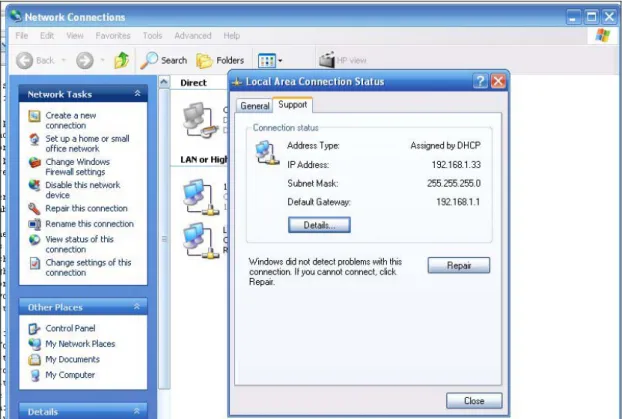Click the View status globe icon
Screen dimensions: 622x419
tap(35, 240)
